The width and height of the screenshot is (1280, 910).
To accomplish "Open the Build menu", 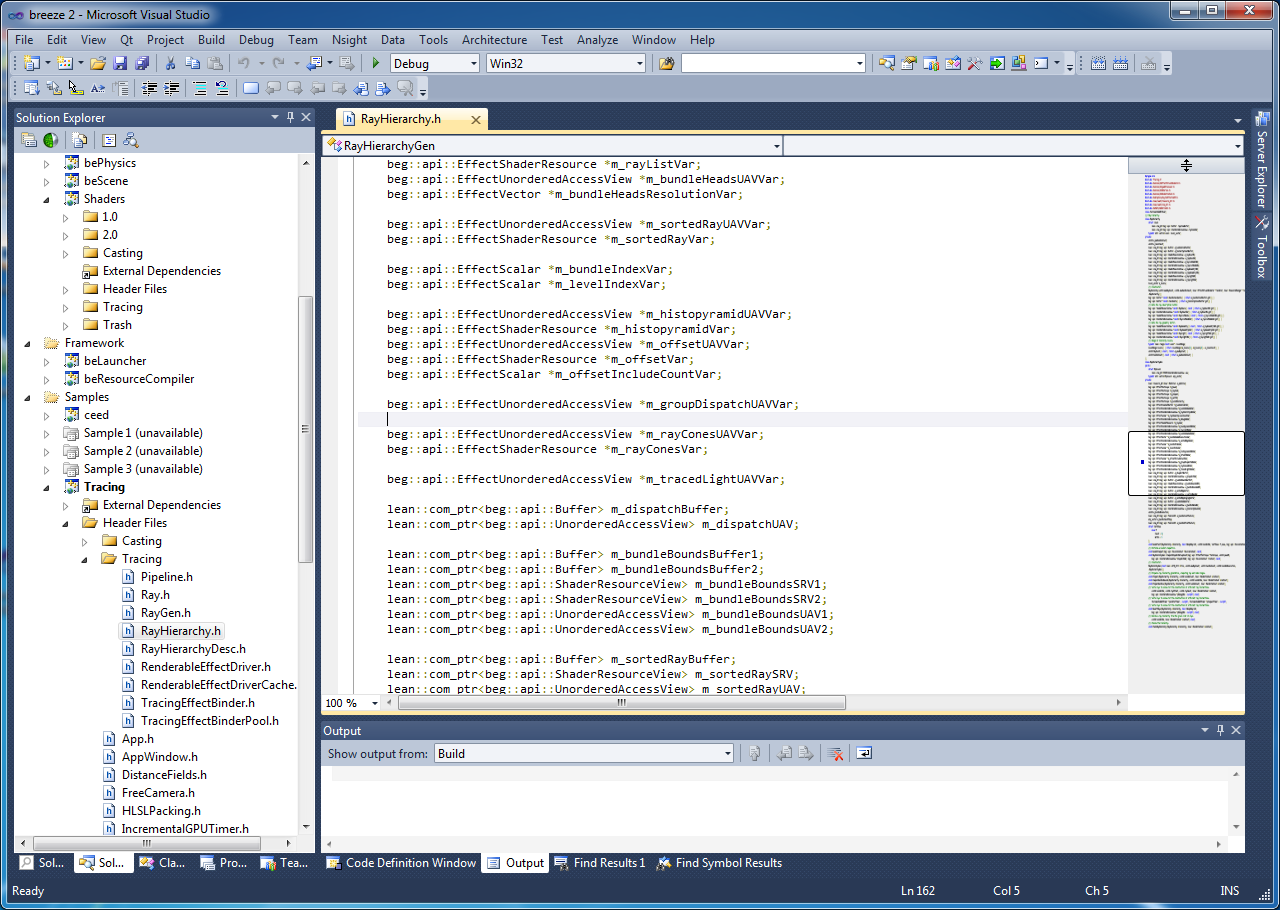I will [211, 40].
